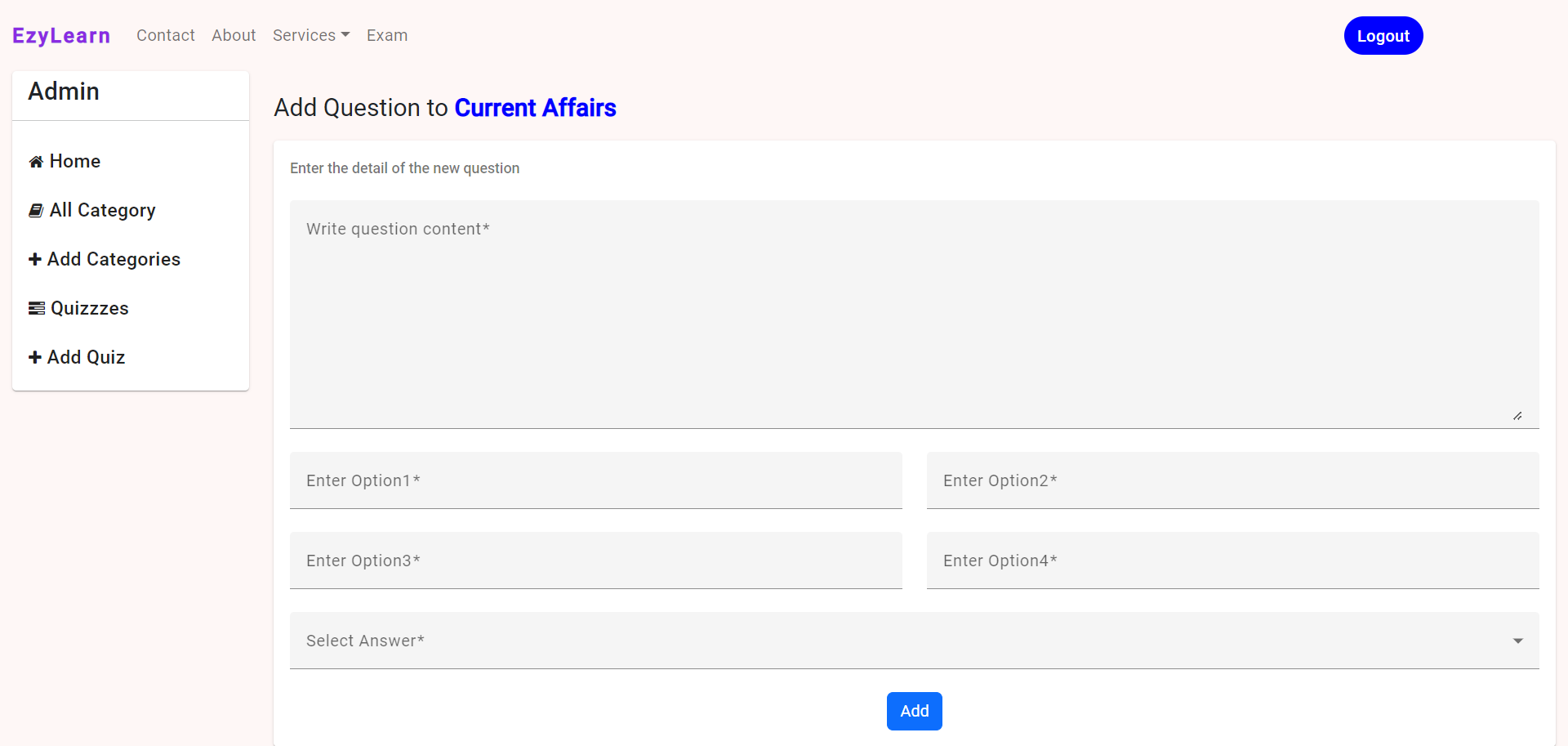The width and height of the screenshot is (1568, 746).
Task: Go to the About page
Action: point(233,35)
